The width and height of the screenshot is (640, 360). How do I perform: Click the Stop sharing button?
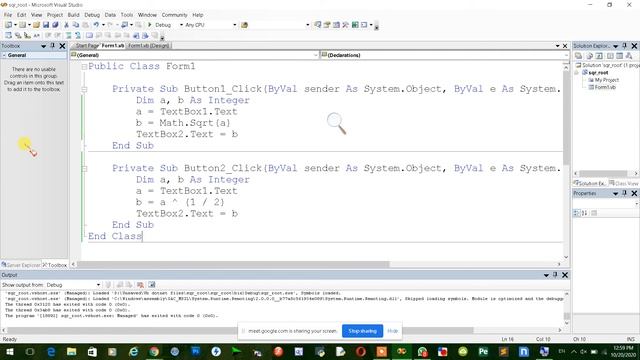(x=362, y=331)
